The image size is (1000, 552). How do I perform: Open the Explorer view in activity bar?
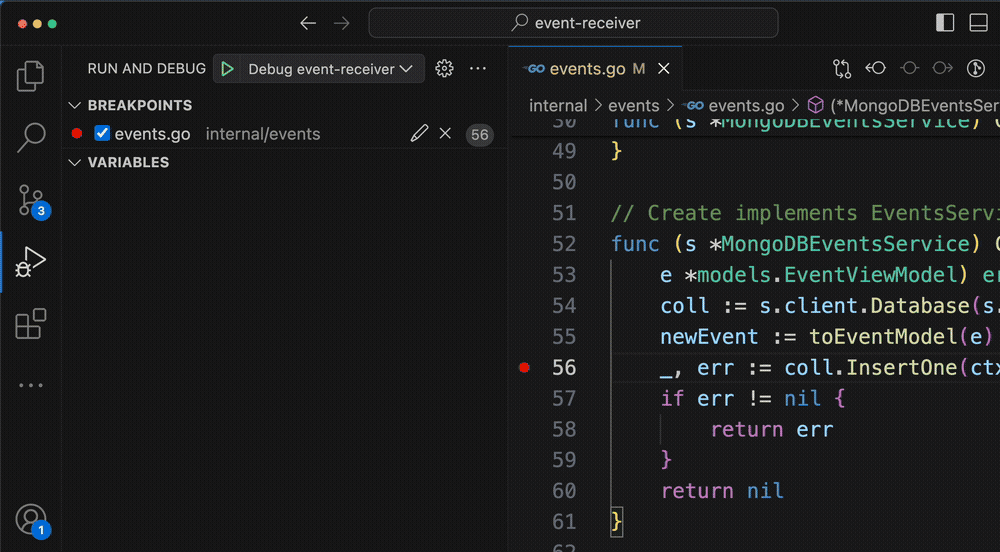pyautogui.click(x=30, y=76)
